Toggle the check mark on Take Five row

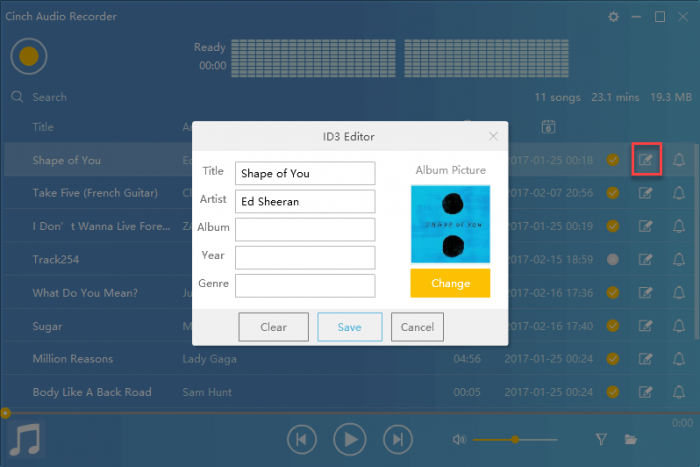pos(613,193)
